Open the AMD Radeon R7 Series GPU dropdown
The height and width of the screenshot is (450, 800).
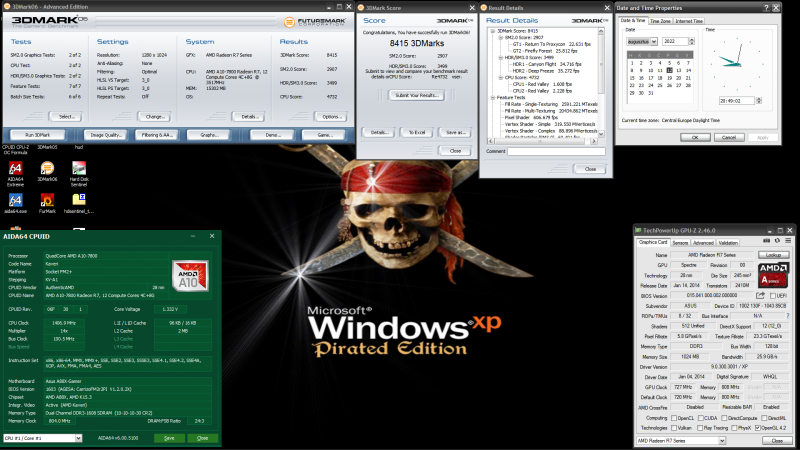[681, 441]
